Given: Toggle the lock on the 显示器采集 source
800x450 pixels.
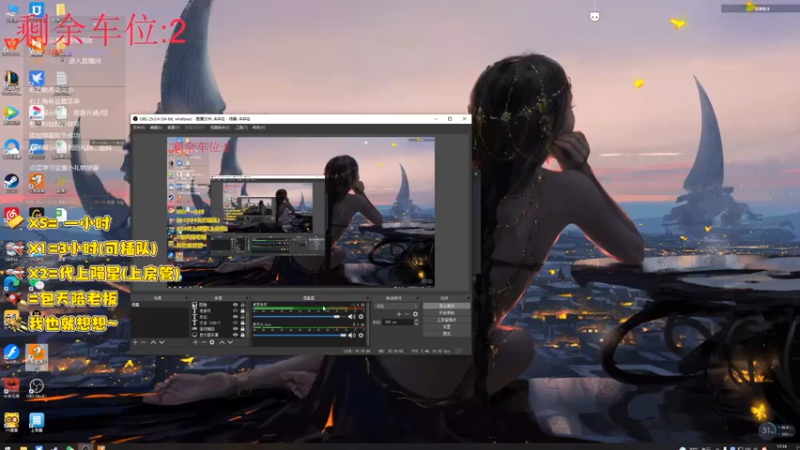Looking at the screenshot, I should (x=243, y=335).
